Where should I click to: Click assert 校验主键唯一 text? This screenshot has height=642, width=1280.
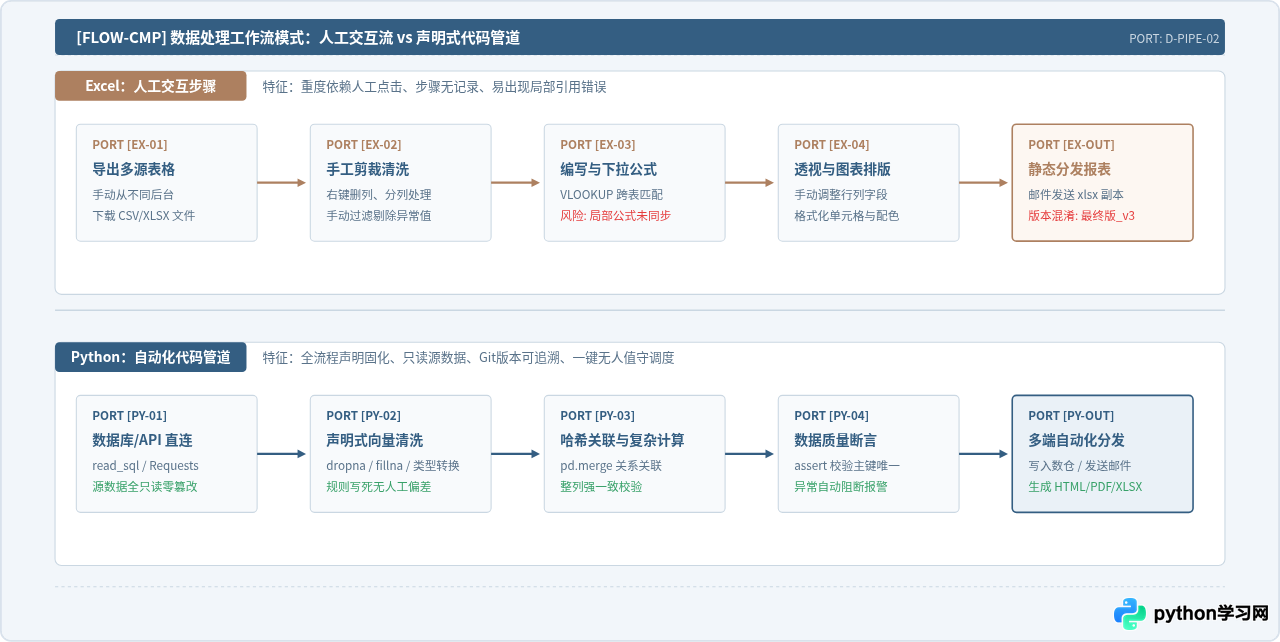847,466
